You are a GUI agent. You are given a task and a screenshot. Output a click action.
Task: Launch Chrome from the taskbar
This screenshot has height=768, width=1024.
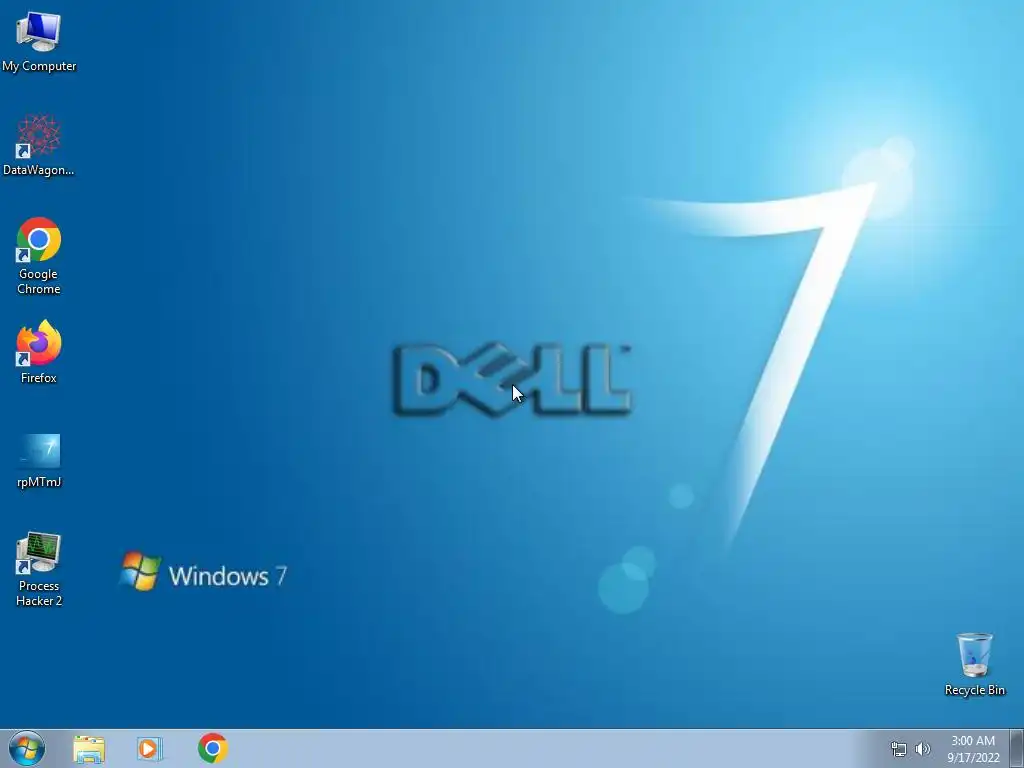tap(213, 748)
